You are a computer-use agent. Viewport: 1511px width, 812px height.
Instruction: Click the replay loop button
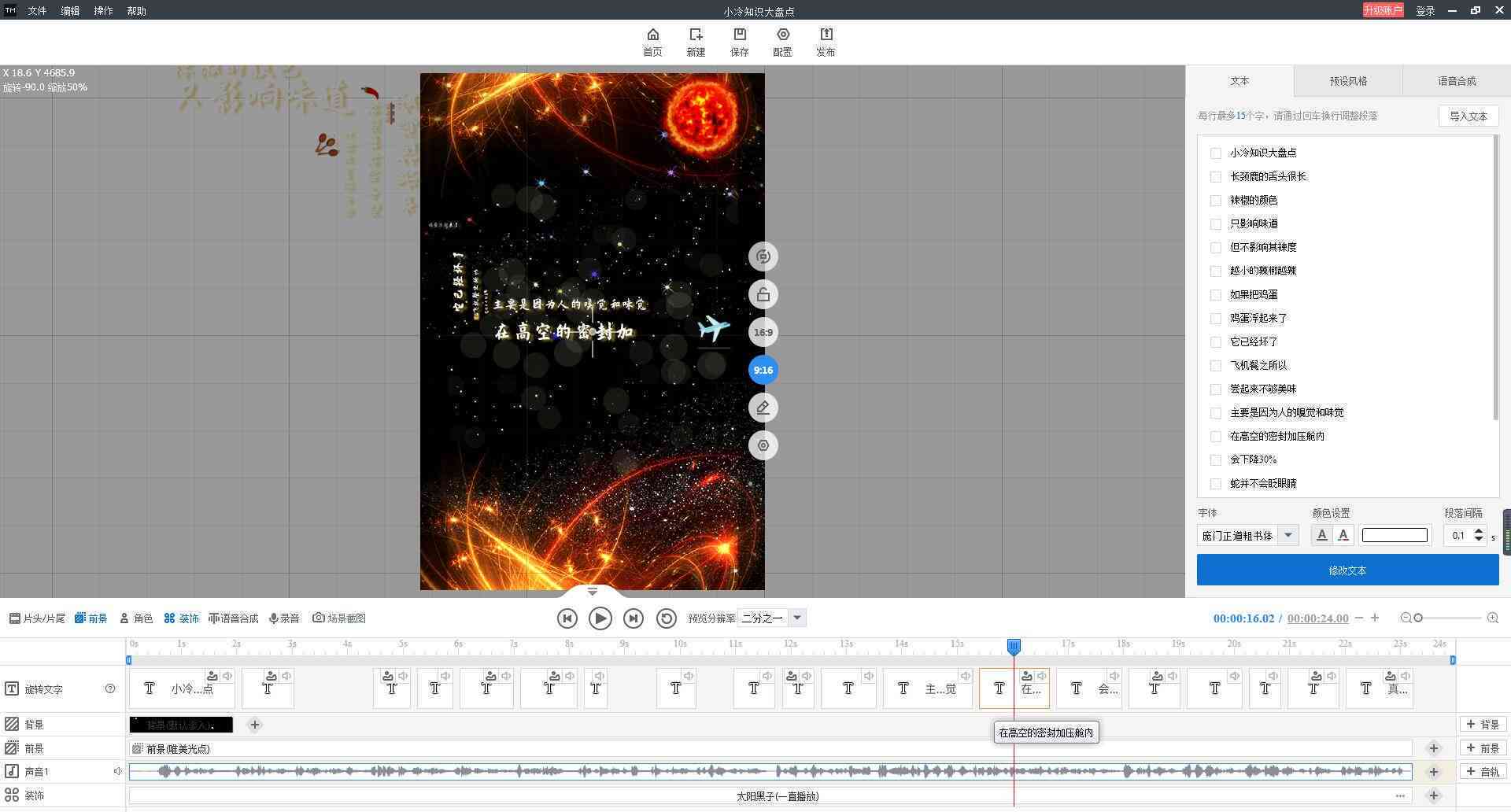pyautogui.click(x=666, y=618)
